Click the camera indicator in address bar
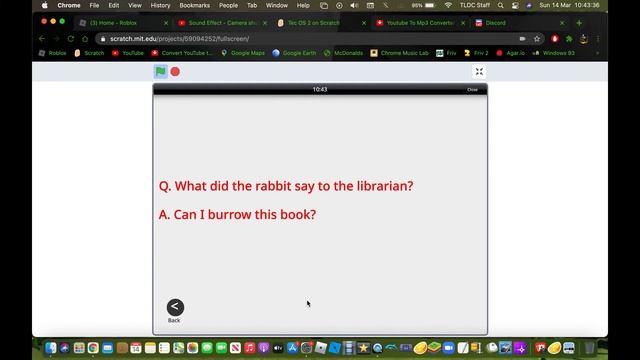Viewport: 640px width, 360px height. pos(522,39)
